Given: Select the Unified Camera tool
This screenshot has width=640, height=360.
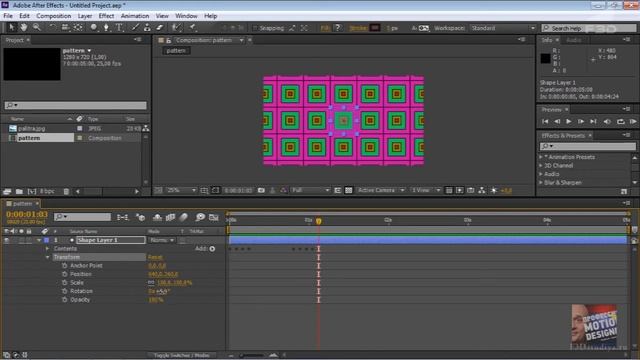Looking at the screenshot, I should 65,27.
